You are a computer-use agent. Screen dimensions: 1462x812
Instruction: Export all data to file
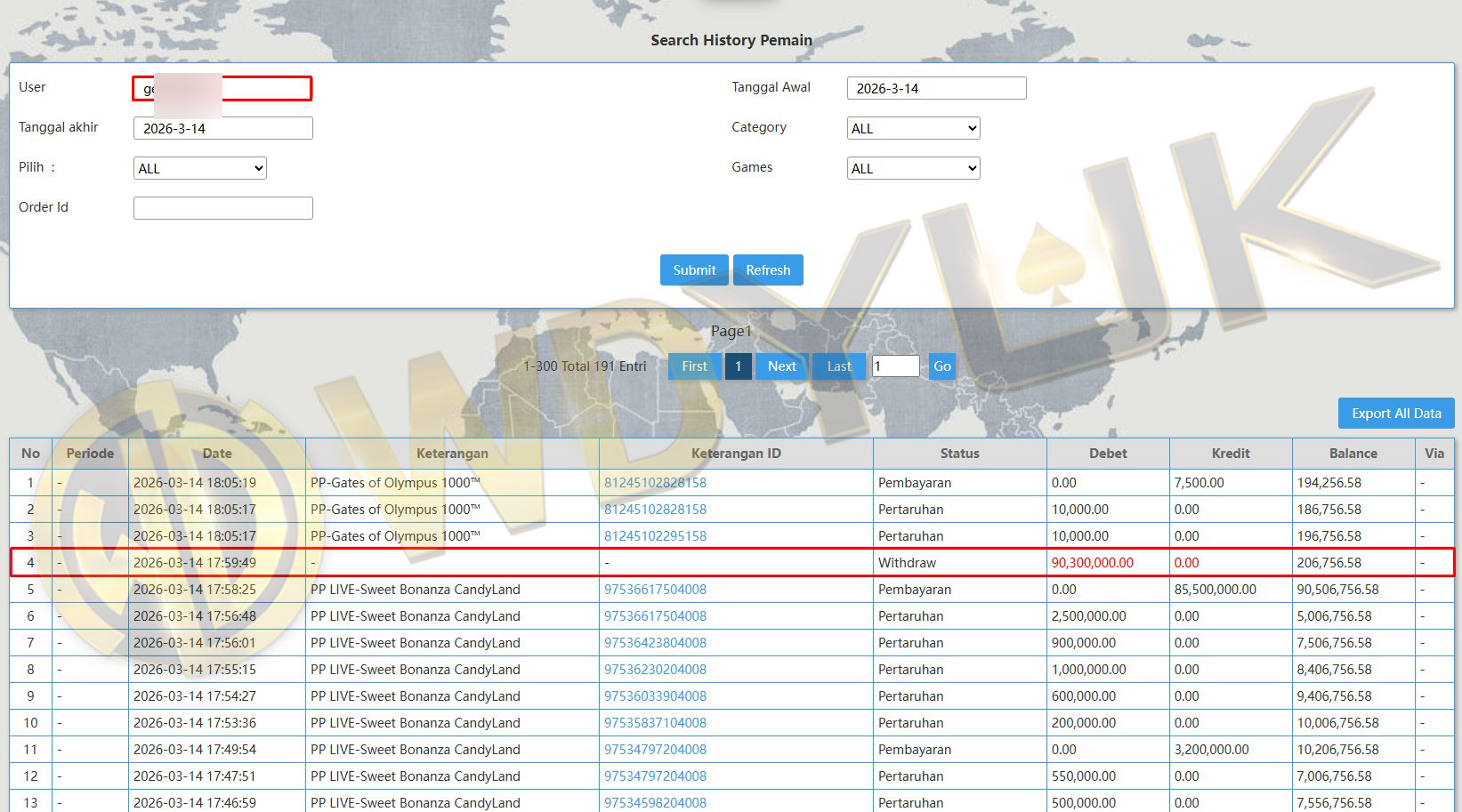1395,414
